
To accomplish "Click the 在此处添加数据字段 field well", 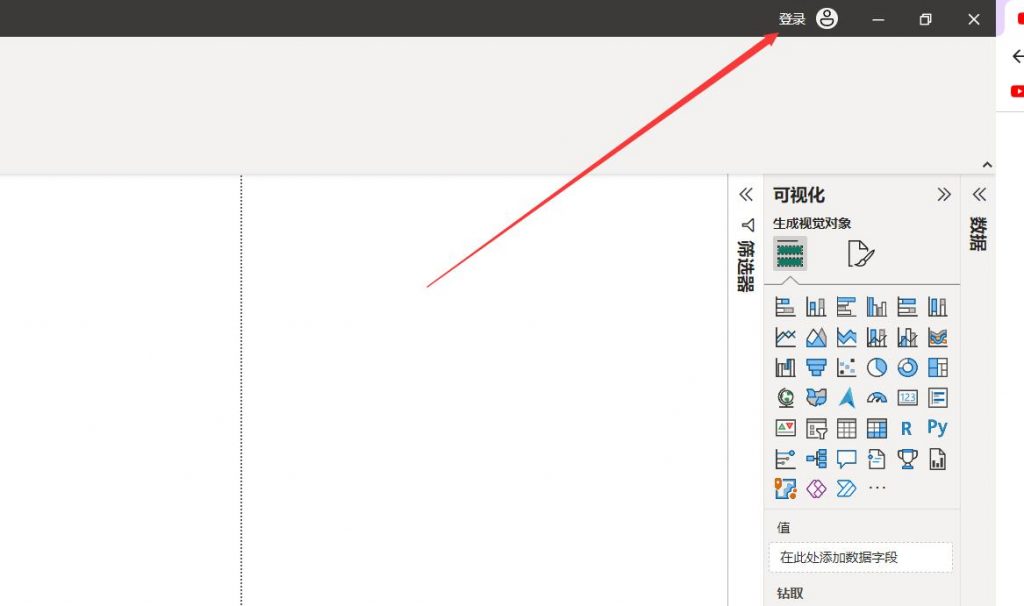I will (x=861, y=557).
